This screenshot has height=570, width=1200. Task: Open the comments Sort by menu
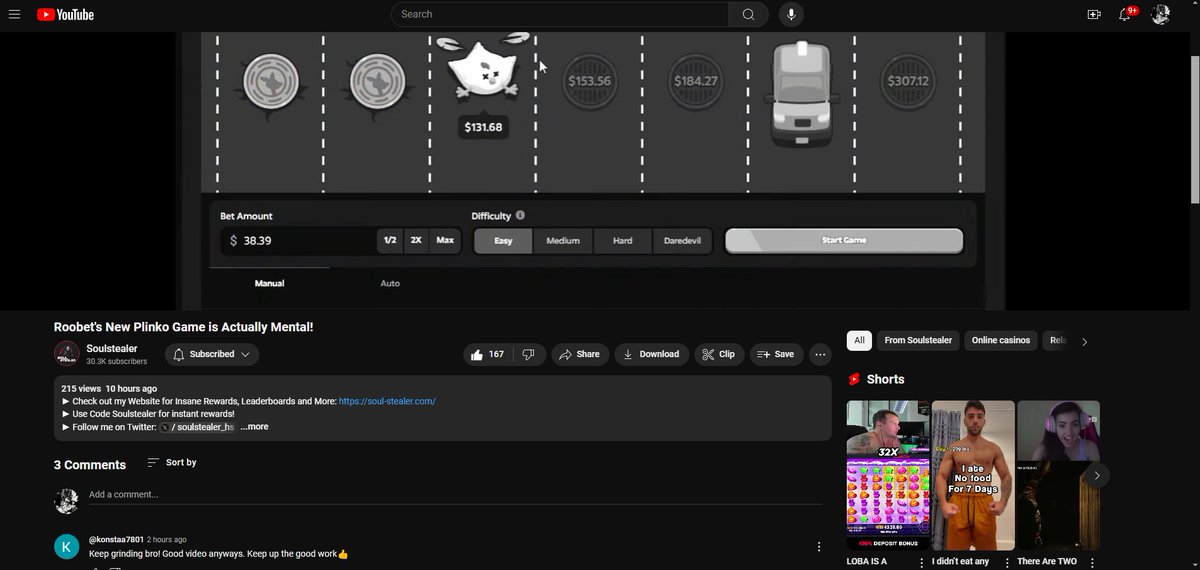pos(171,462)
